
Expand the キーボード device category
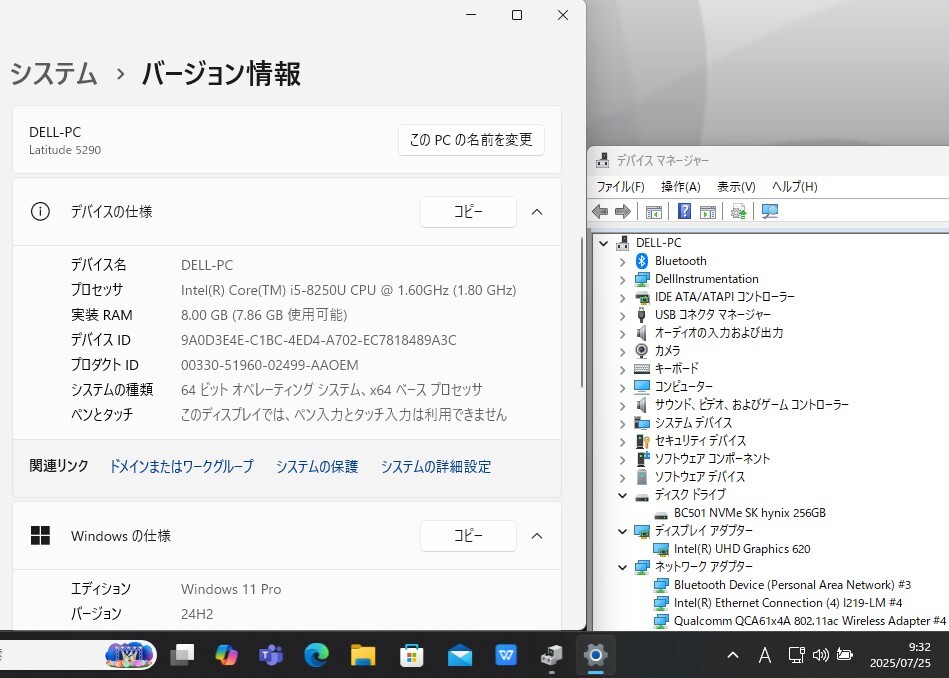(x=622, y=368)
